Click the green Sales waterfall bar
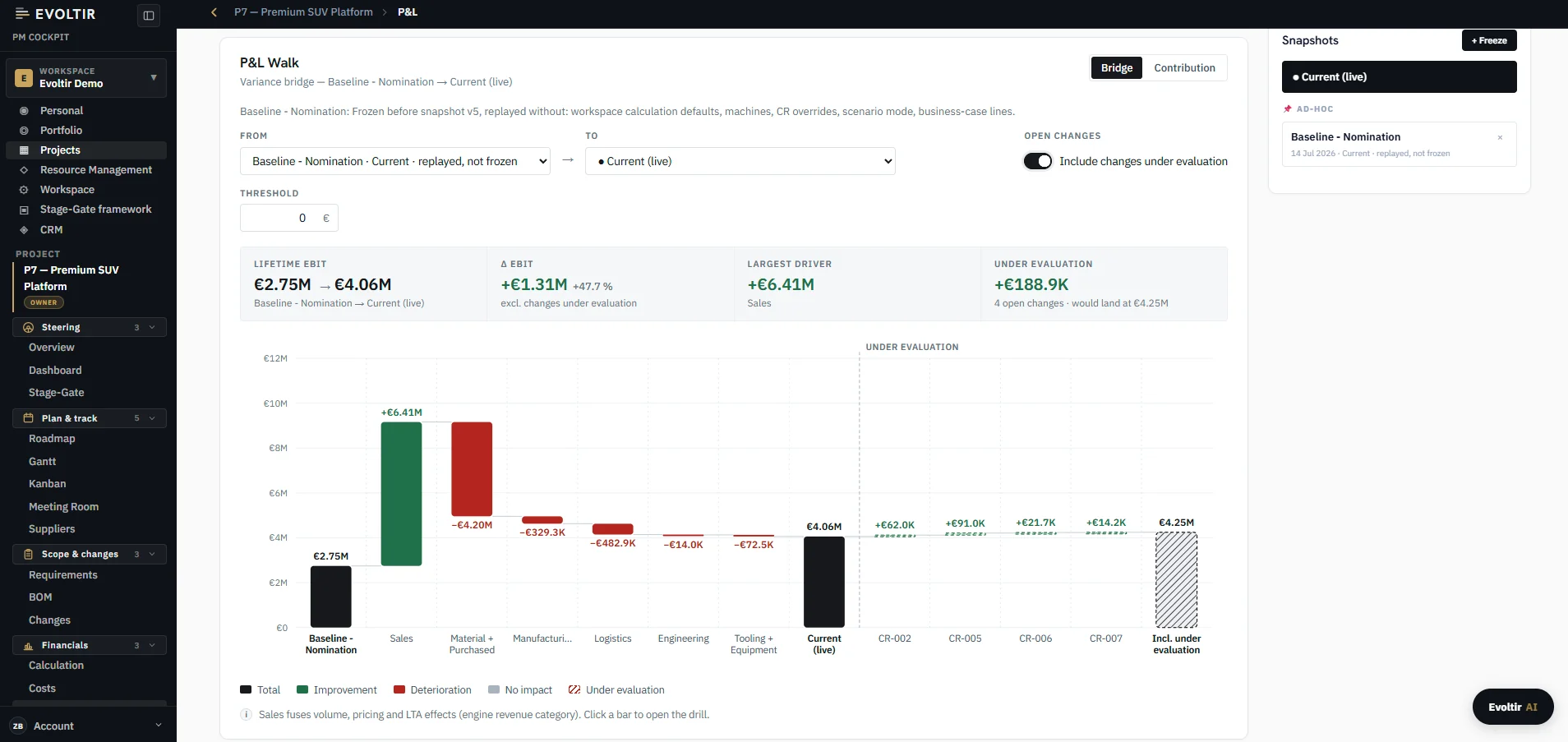Screen dimensions: 1568x742 click(x=401, y=494)
